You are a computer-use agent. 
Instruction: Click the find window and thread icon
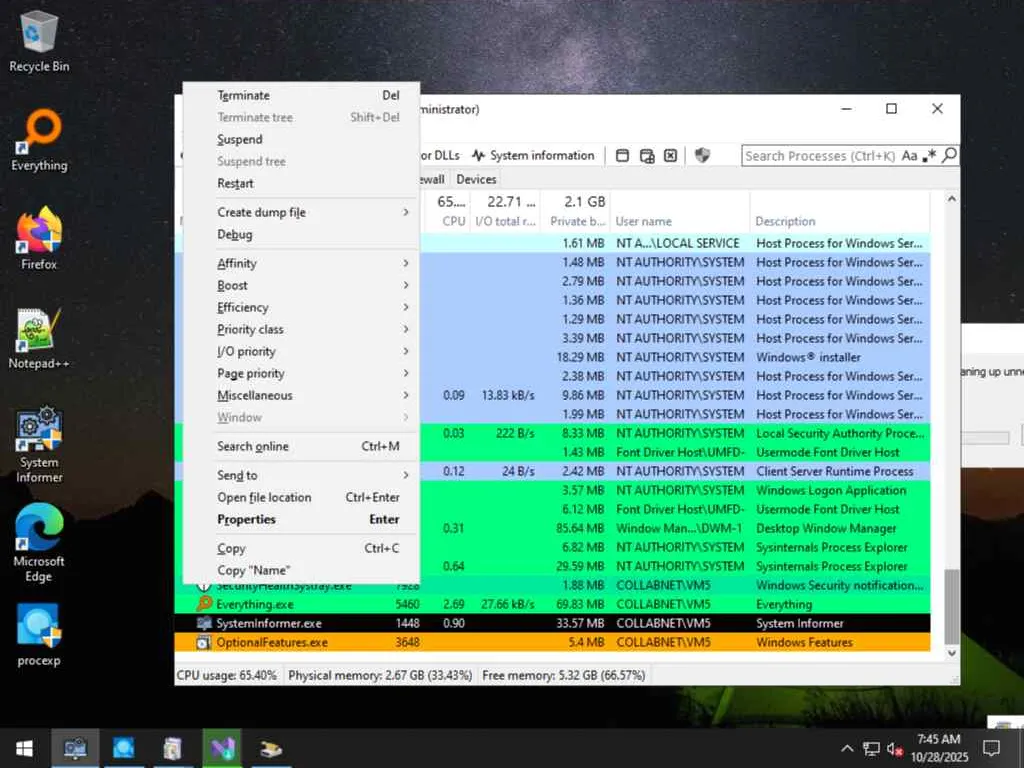click(x=647, y=155)
